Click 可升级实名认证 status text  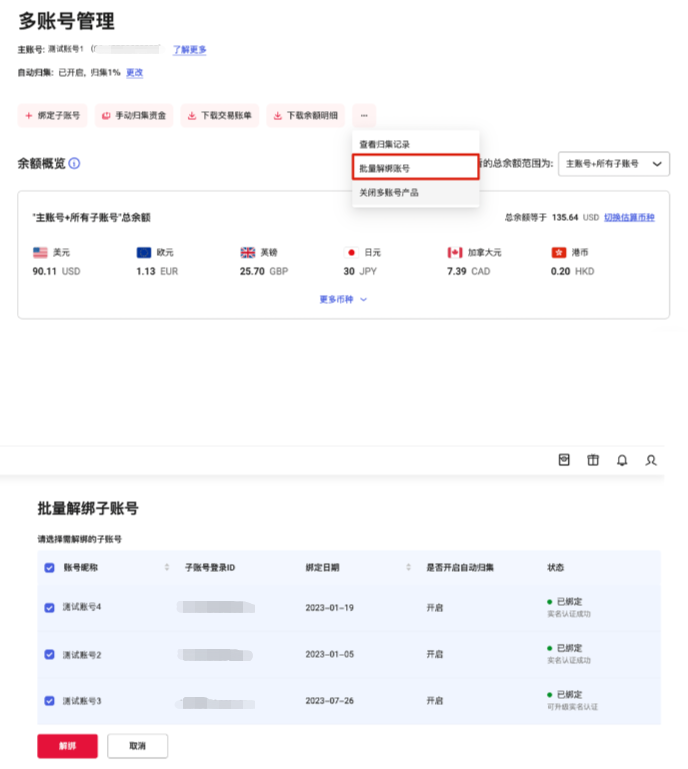tap(573, 707)
